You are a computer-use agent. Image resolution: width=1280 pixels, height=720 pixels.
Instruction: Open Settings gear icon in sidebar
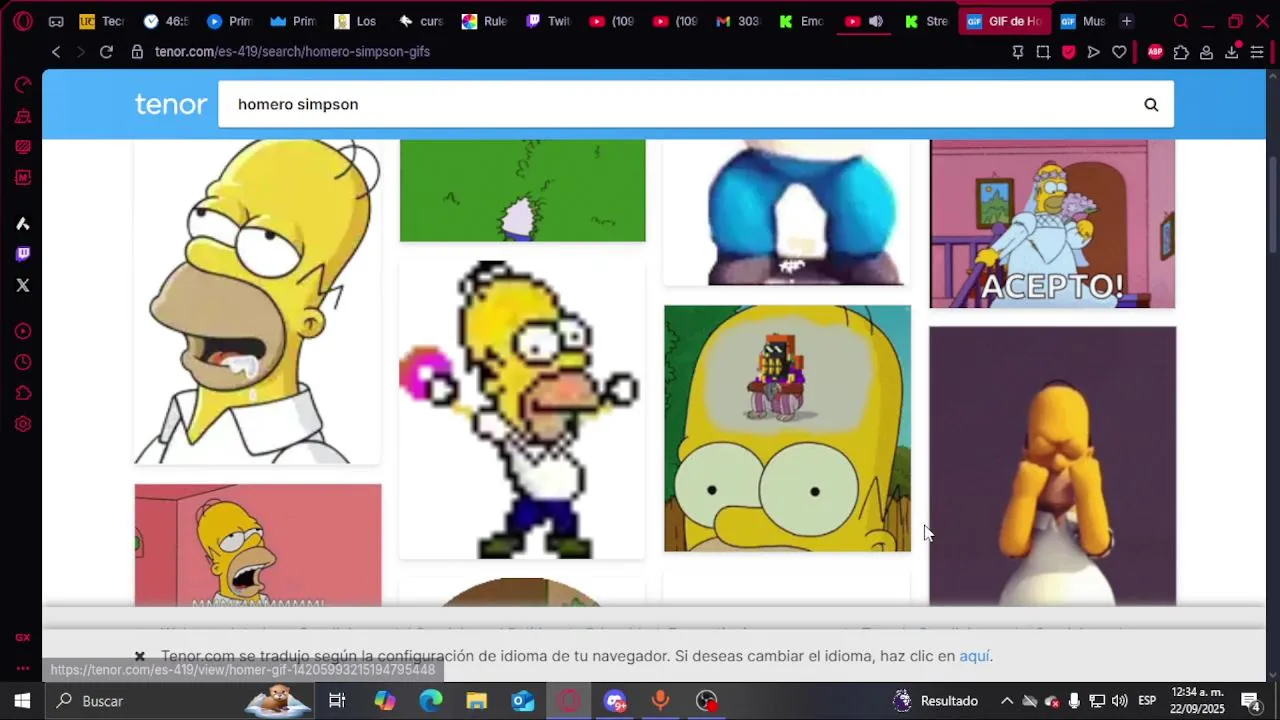tap(22, 424)
